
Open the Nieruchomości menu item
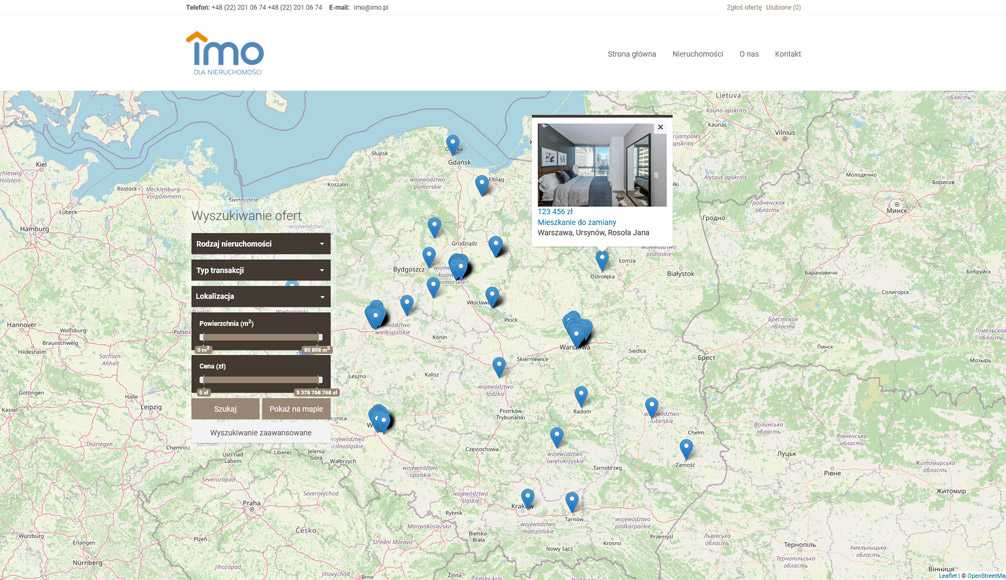tap(697, 54)
